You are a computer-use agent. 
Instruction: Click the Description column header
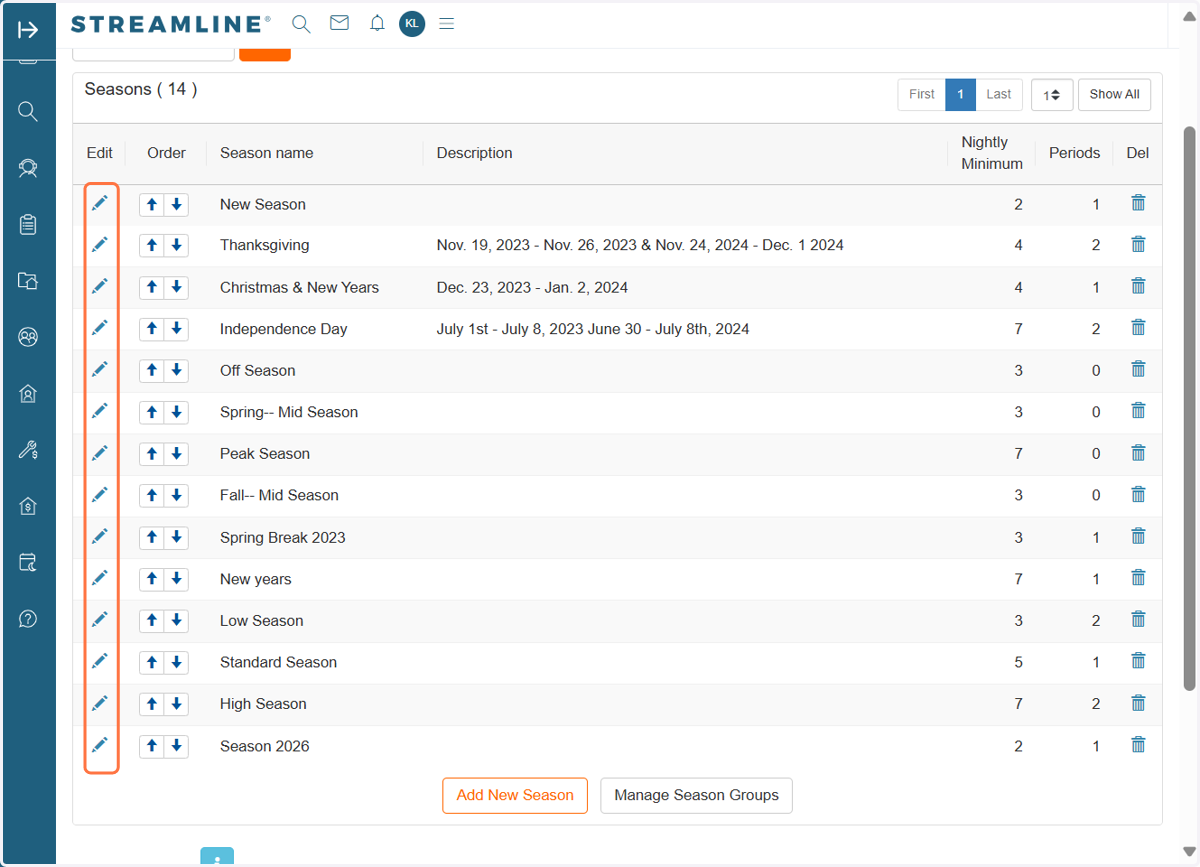coord(475,153)
